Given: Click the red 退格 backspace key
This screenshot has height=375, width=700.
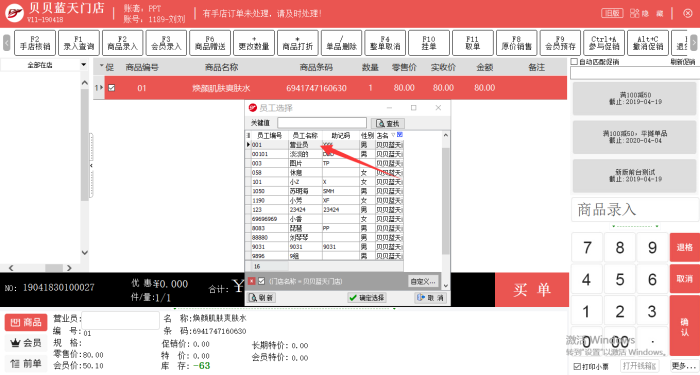Looking at the screenshot, I should pos(684,247).
